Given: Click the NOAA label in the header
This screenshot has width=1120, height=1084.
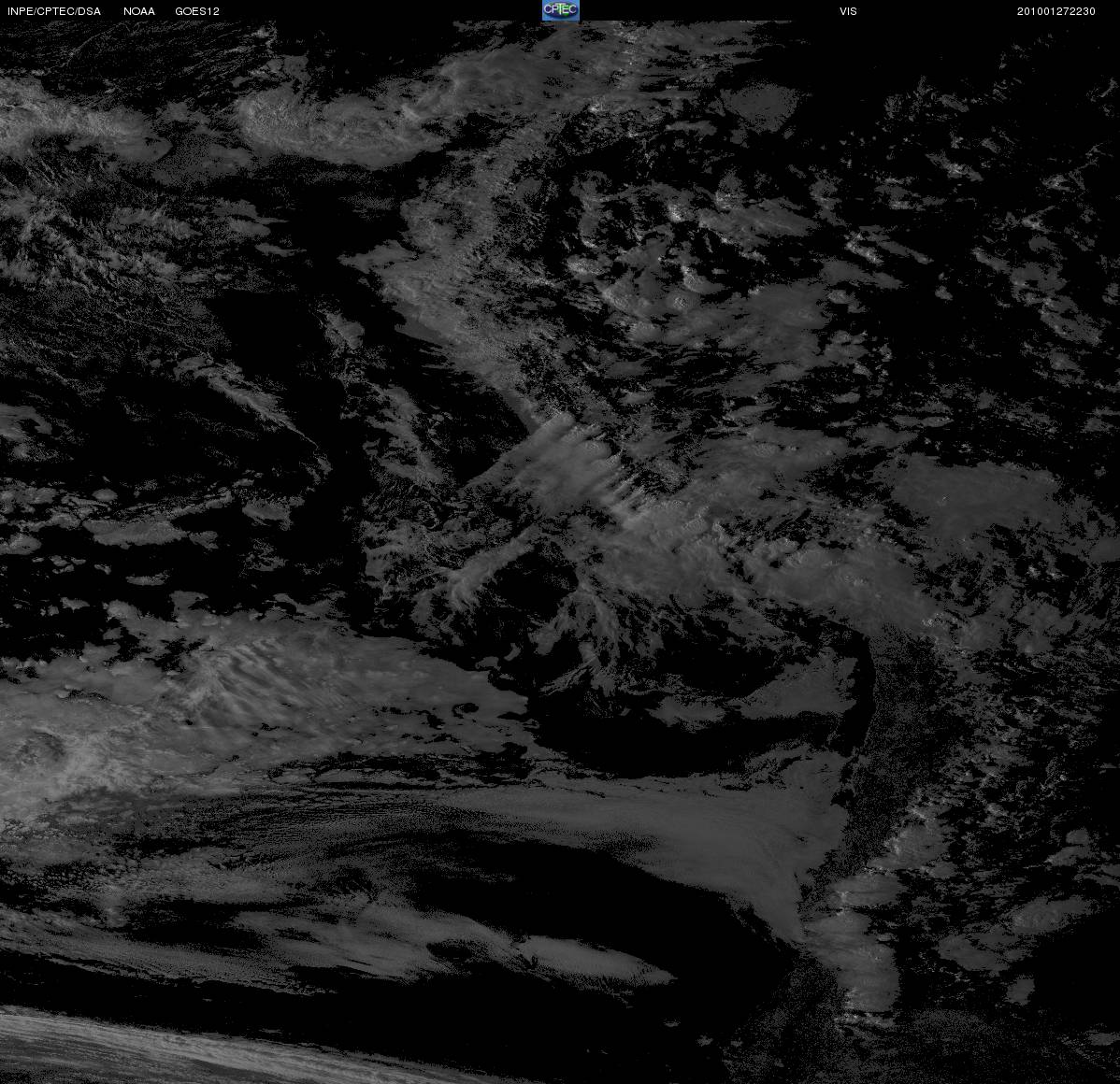Looking at the screenshot, I should (139, 11).
